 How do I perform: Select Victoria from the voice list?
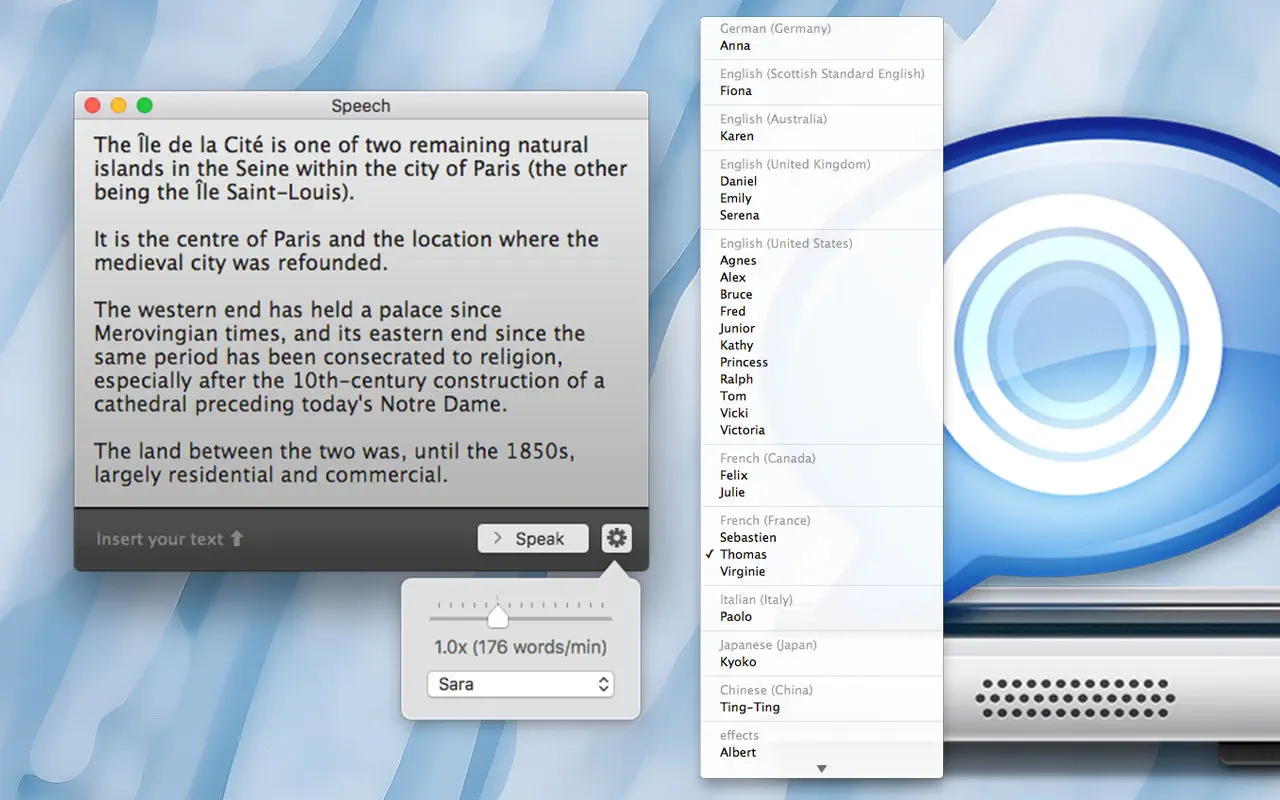742,430
